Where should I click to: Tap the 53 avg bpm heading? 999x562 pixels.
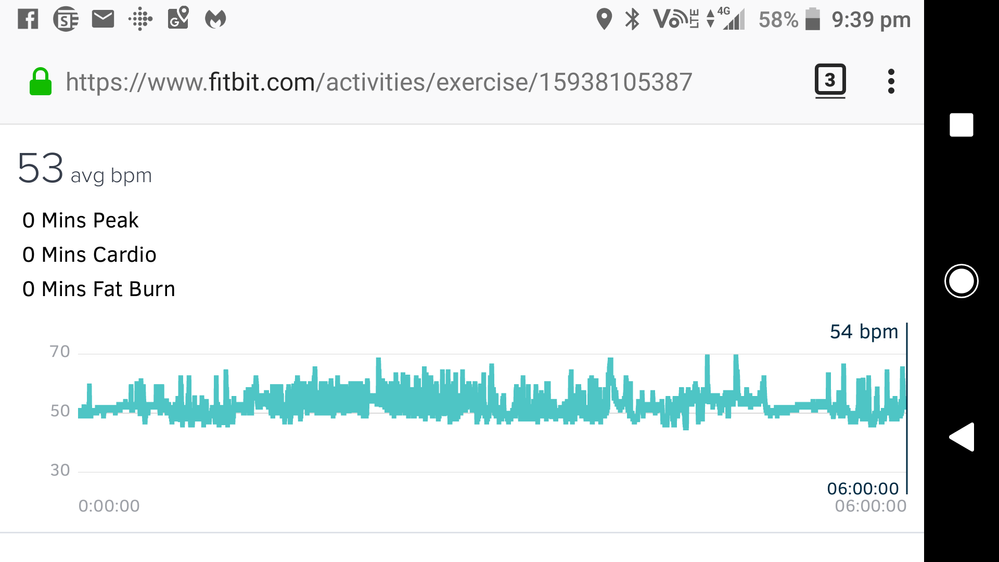coord(85,169)
